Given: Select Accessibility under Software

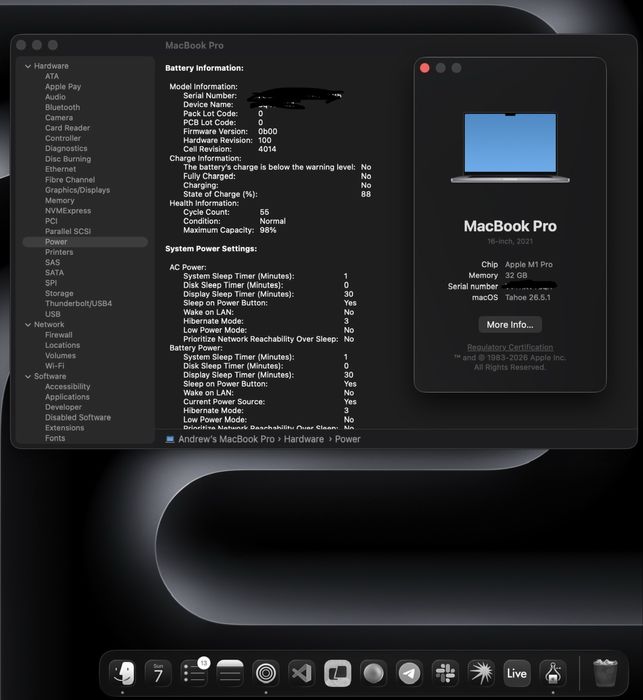Looking at the screenshot, I should tap(67, 387).
